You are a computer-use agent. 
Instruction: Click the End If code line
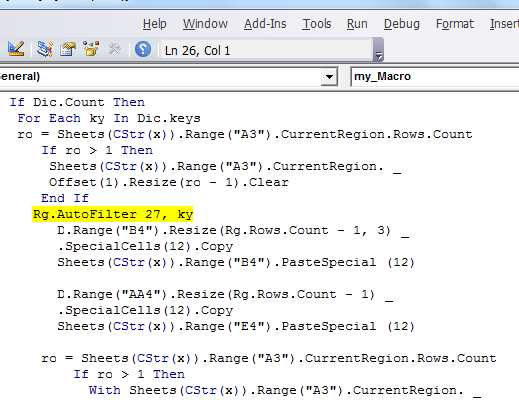click(x=65, y=198)
